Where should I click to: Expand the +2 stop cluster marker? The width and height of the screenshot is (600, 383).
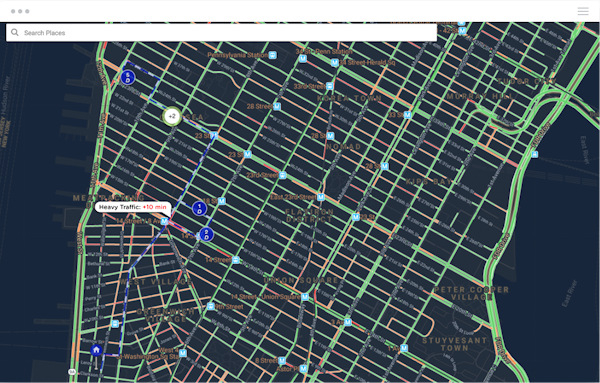[x=172, y=116]
